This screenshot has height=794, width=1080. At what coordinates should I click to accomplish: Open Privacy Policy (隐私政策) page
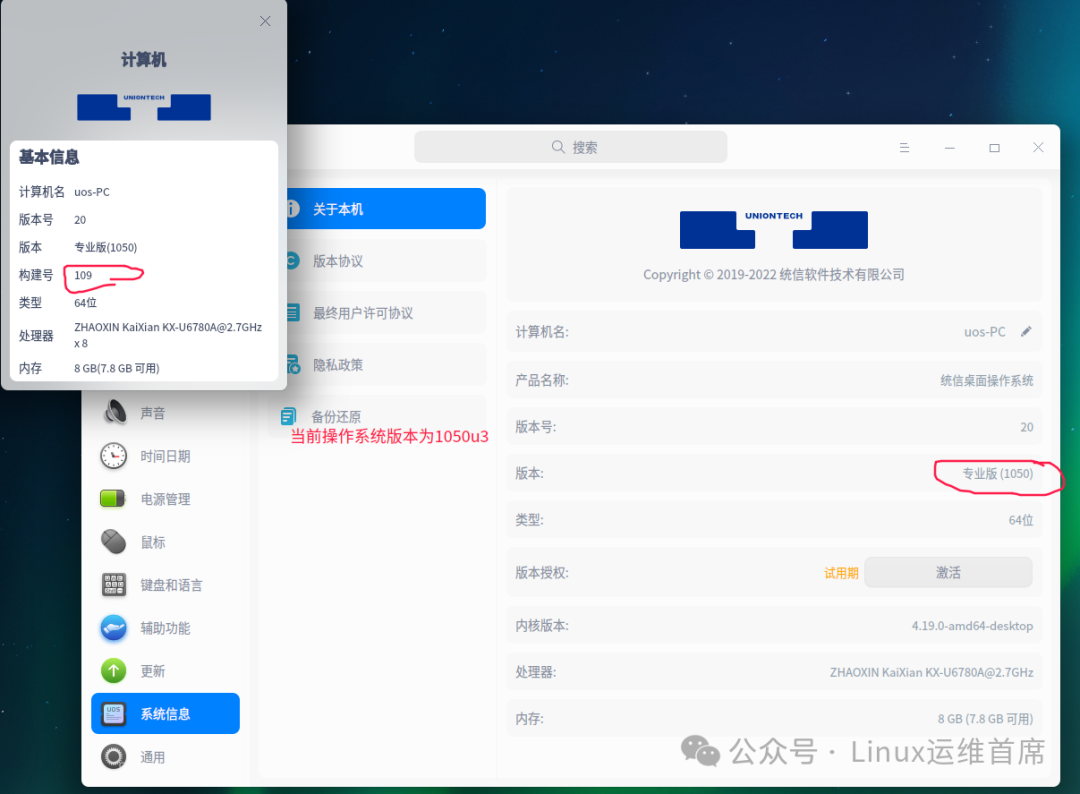386,364
